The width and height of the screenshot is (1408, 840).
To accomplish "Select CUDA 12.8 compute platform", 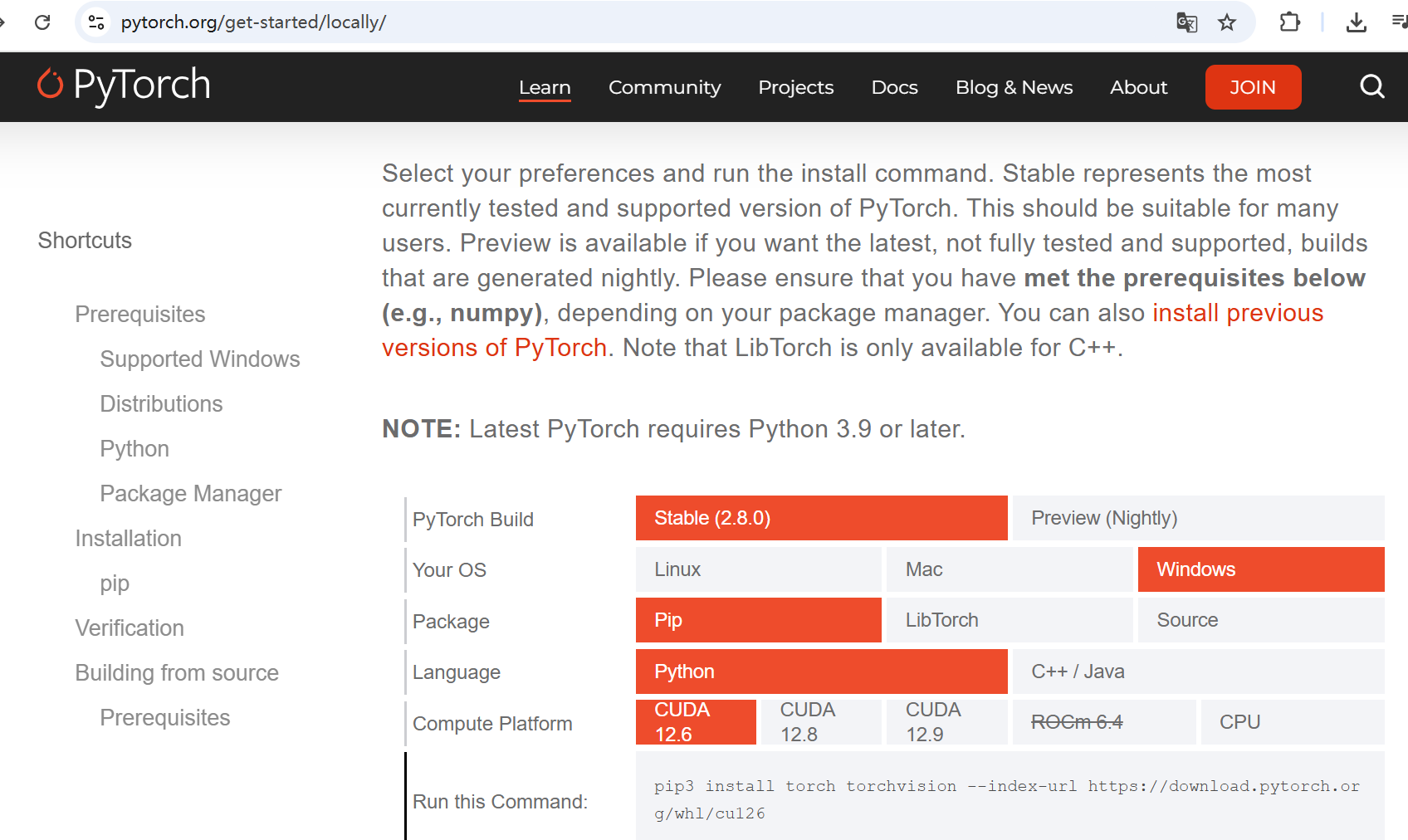I will tap(821, 722).
